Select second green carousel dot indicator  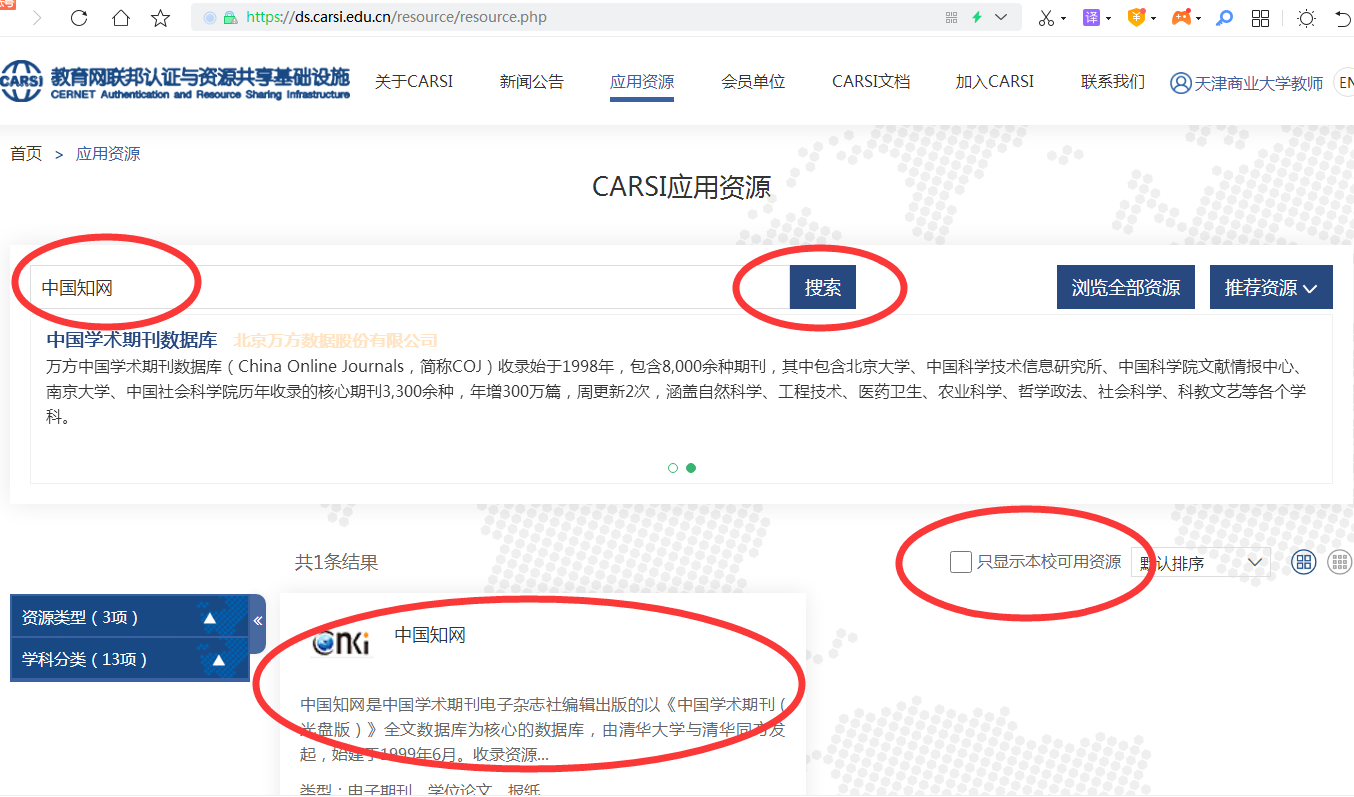coord(691,467)
